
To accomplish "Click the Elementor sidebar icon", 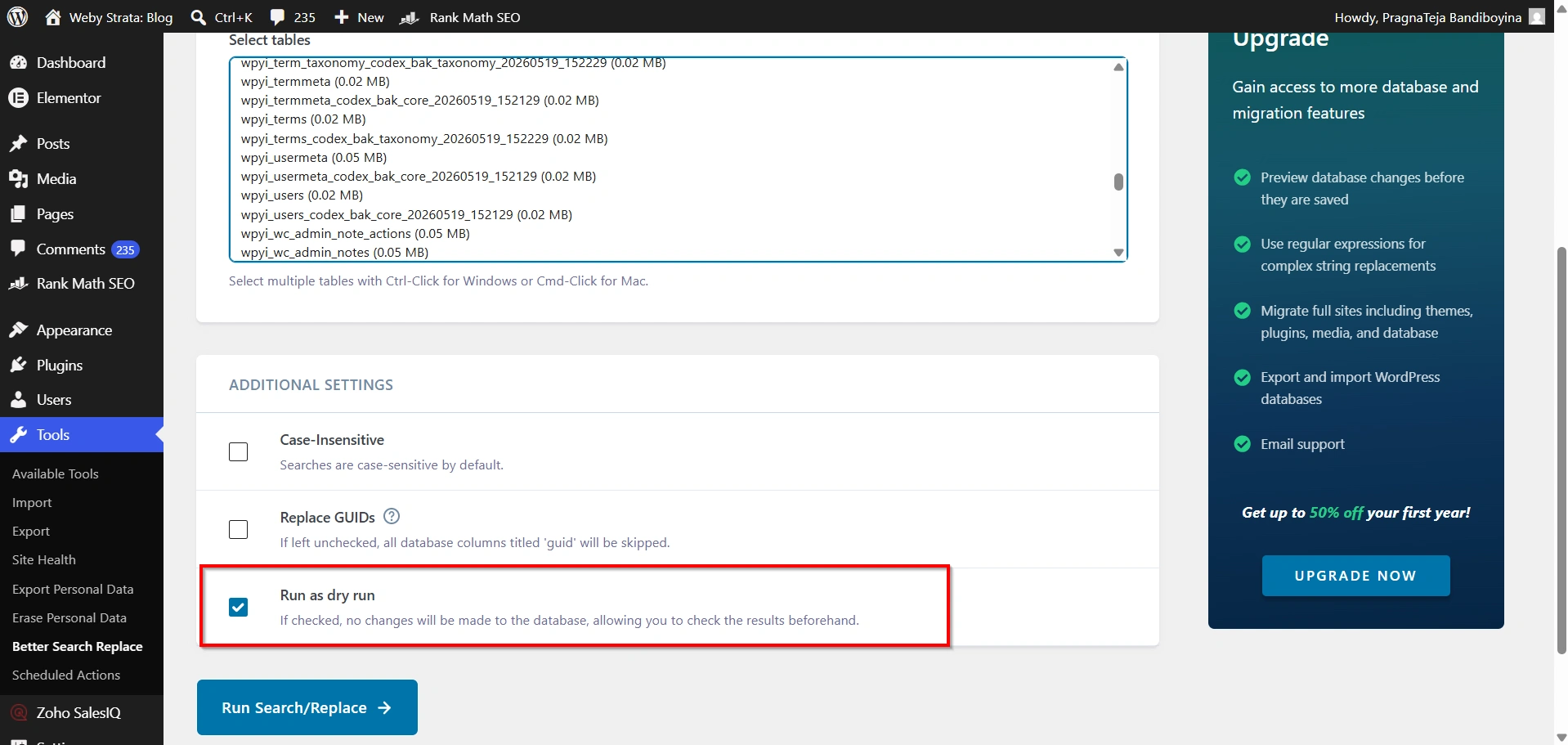I will coord(18,98).
